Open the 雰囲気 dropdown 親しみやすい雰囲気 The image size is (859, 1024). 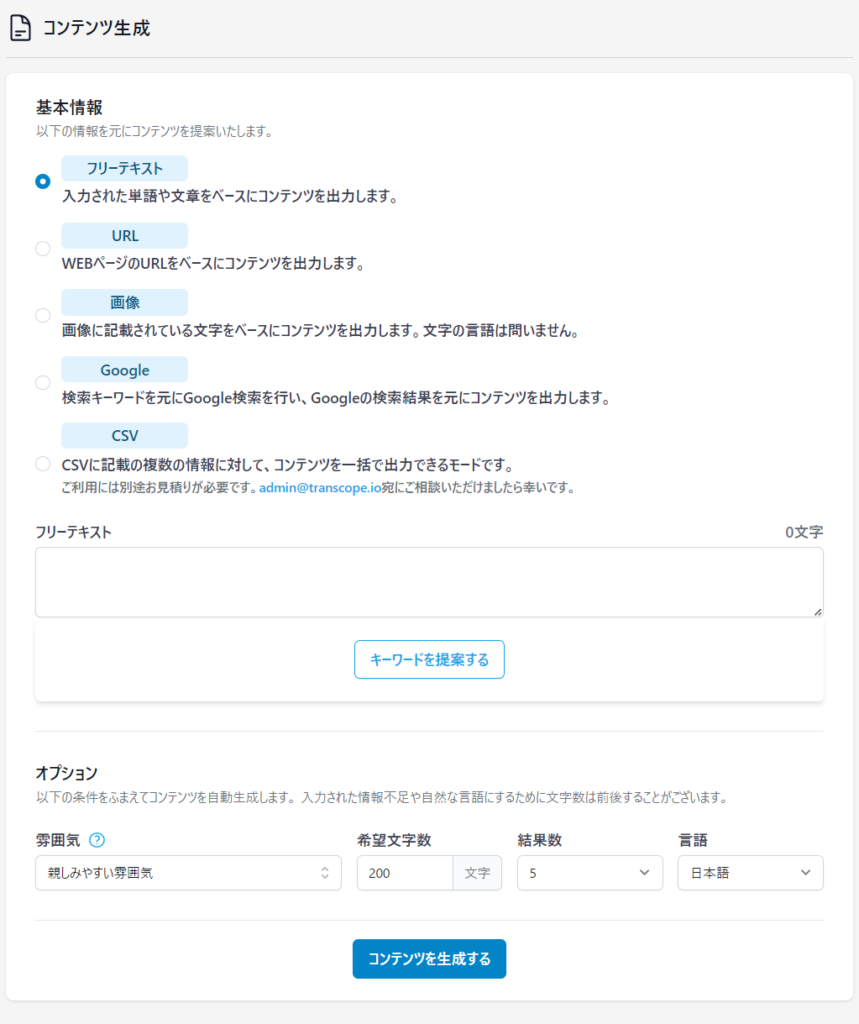point(188,873)
